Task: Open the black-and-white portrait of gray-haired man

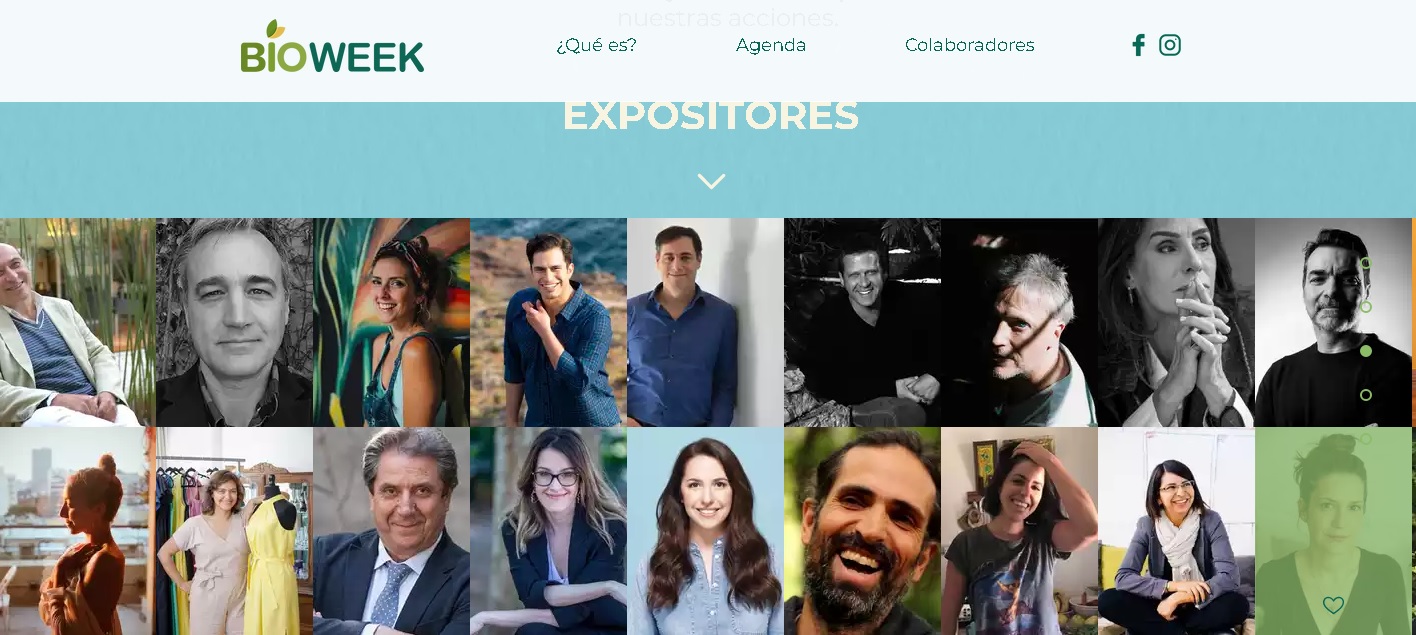Action: (x=235, y=322)
